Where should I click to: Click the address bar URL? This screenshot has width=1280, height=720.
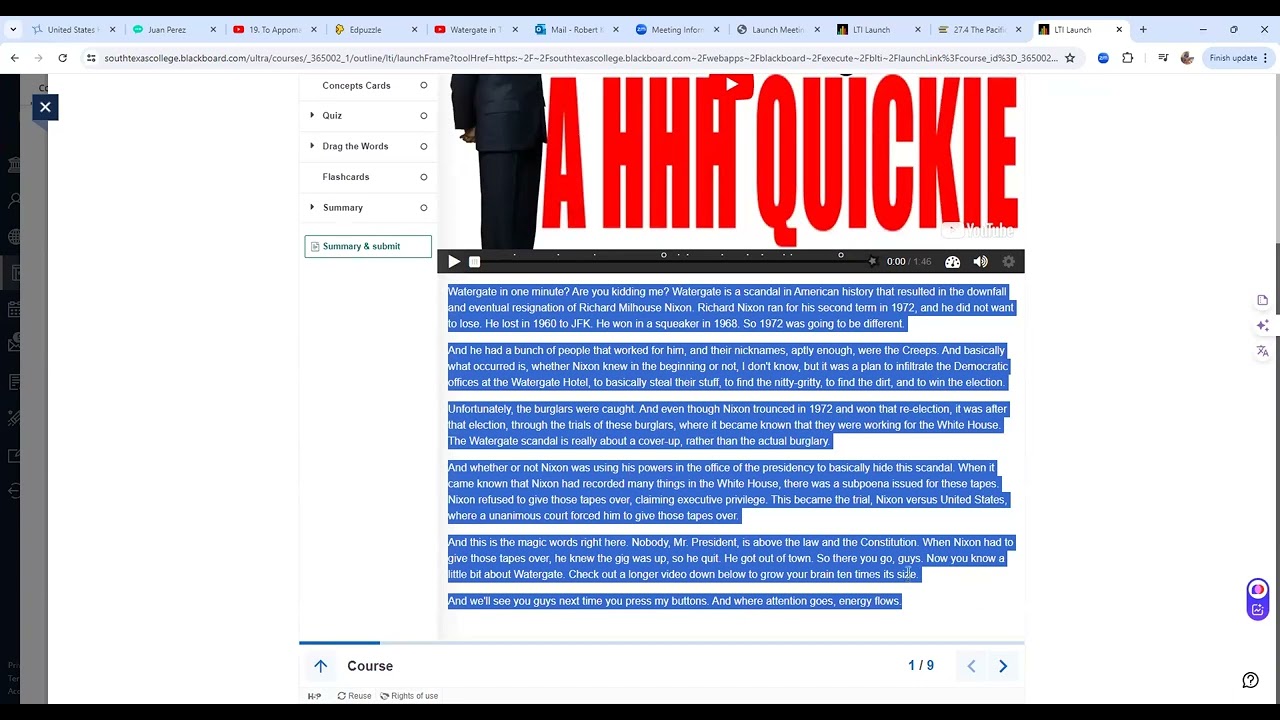click(x=580, y=58)
